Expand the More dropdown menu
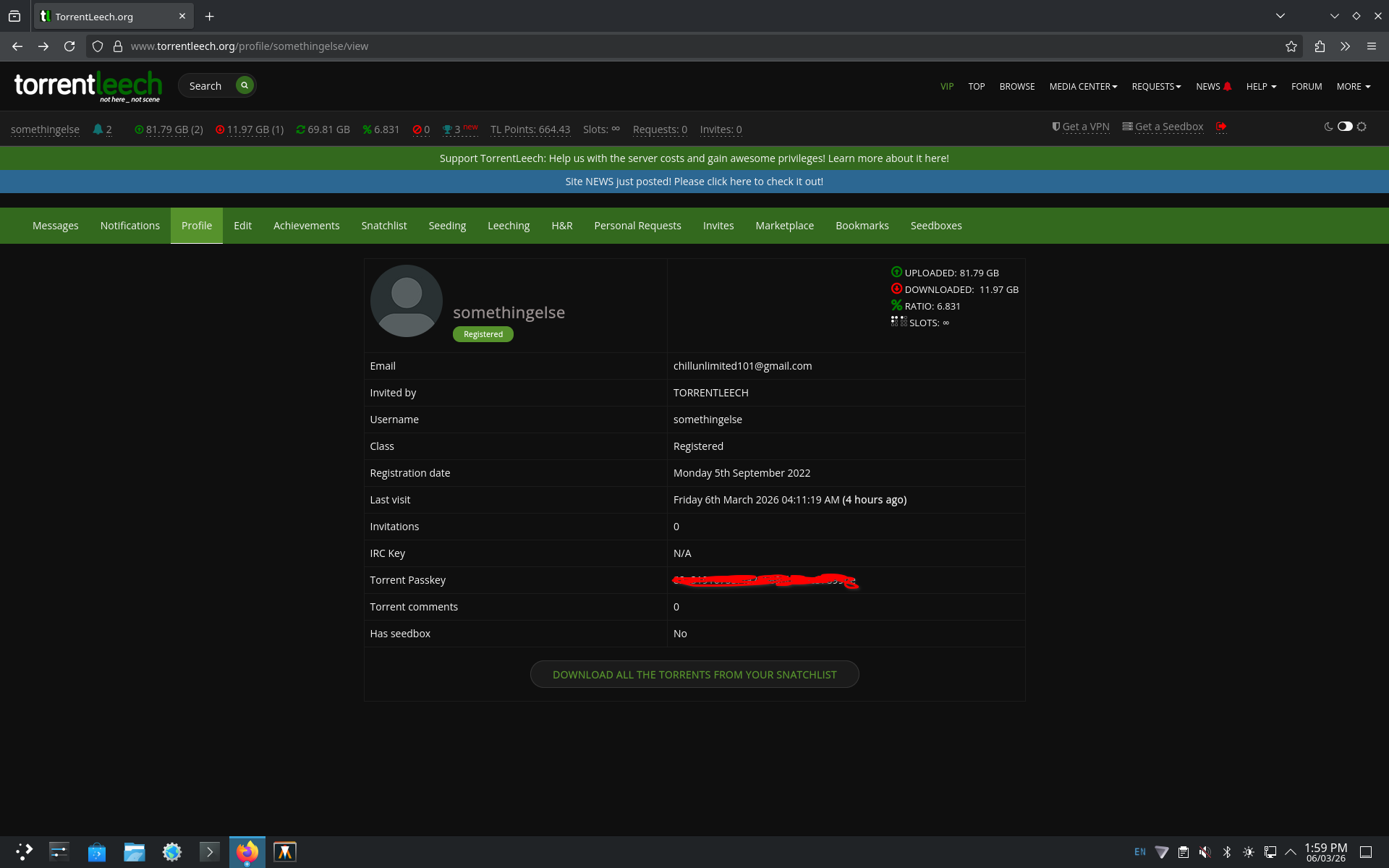 [x=1353, y=86]
